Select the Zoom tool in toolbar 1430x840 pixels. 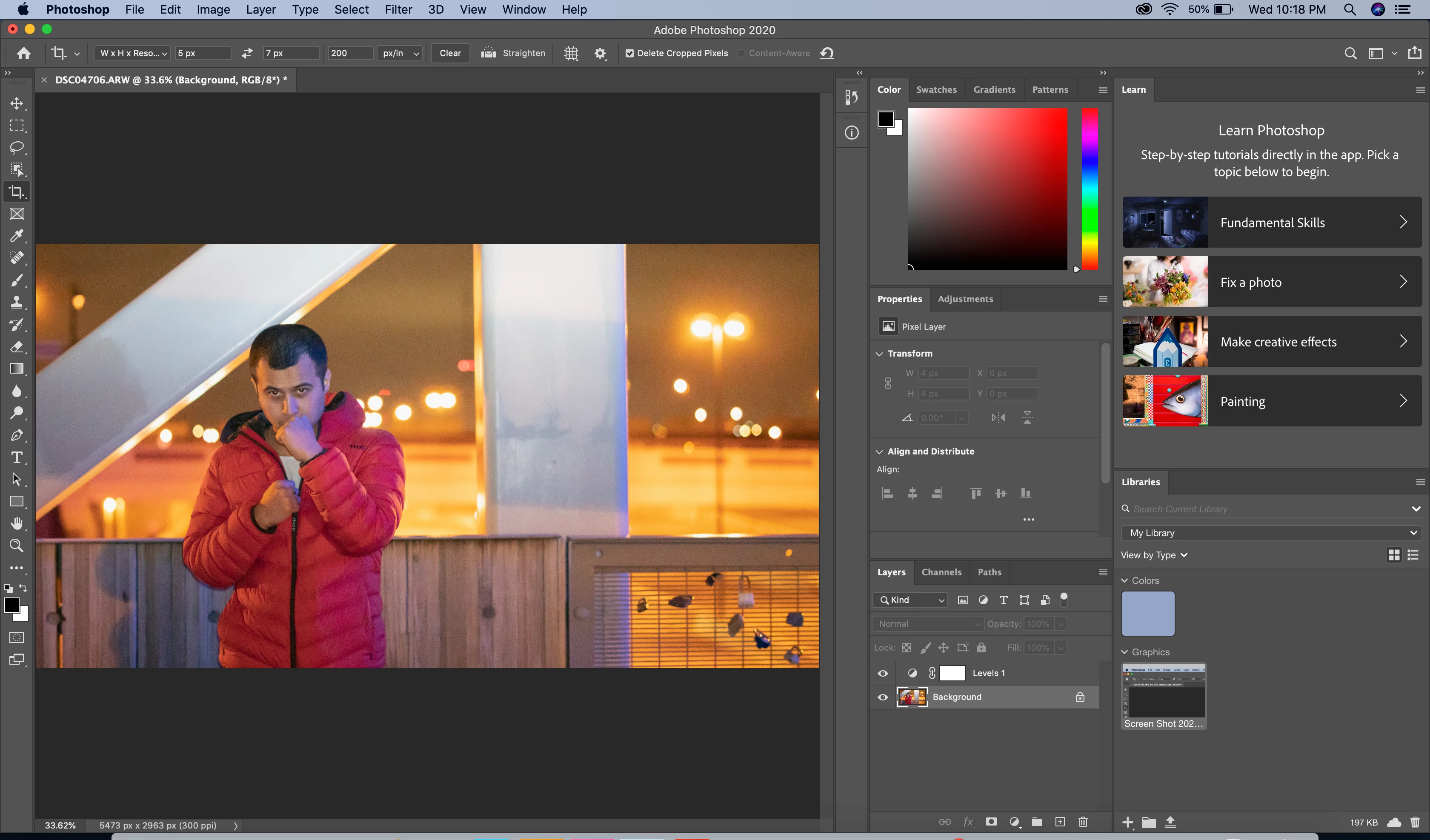[17, 546]
